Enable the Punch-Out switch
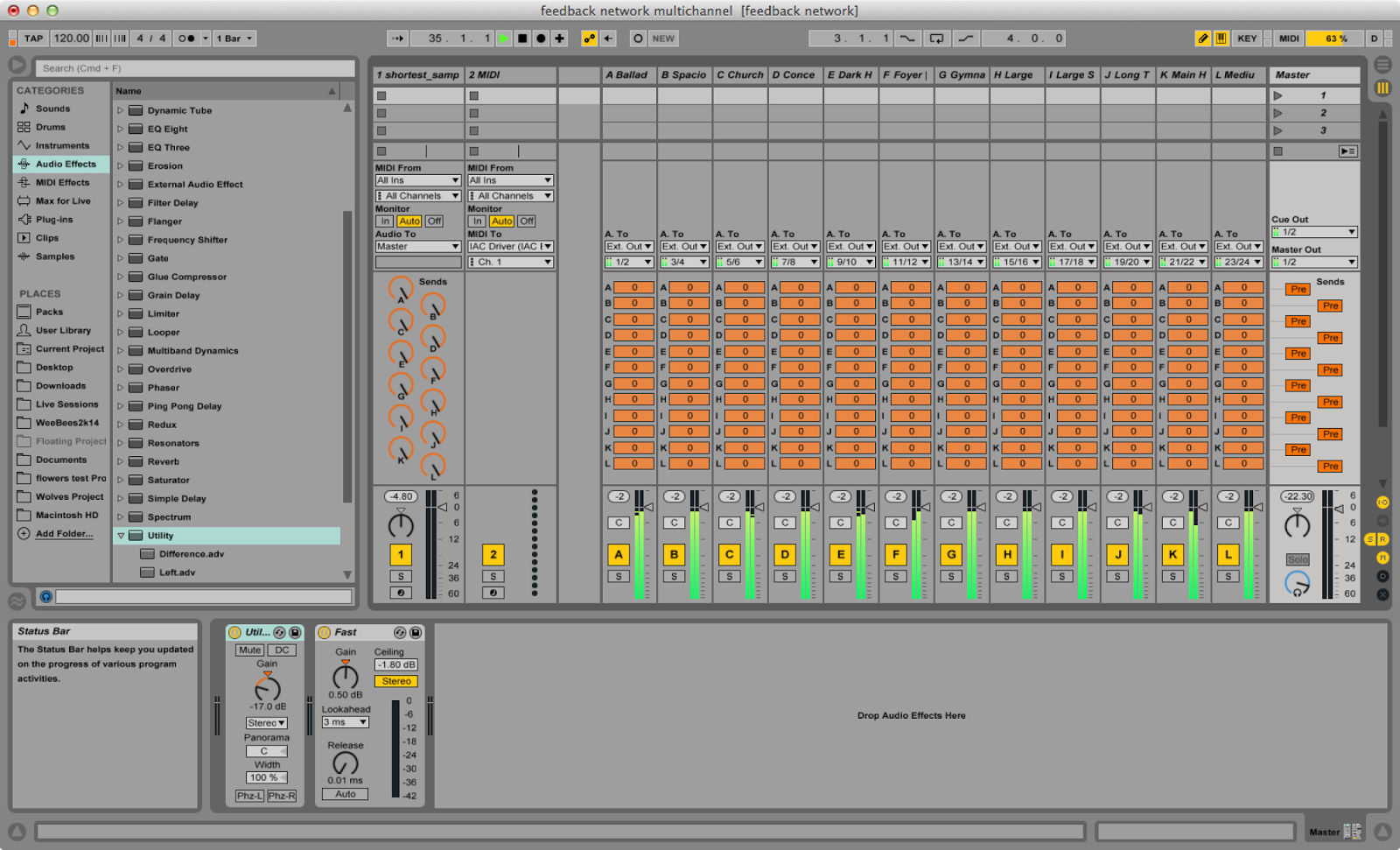The width and height of the screenshot is (1400, 850). tap(965, 39)
